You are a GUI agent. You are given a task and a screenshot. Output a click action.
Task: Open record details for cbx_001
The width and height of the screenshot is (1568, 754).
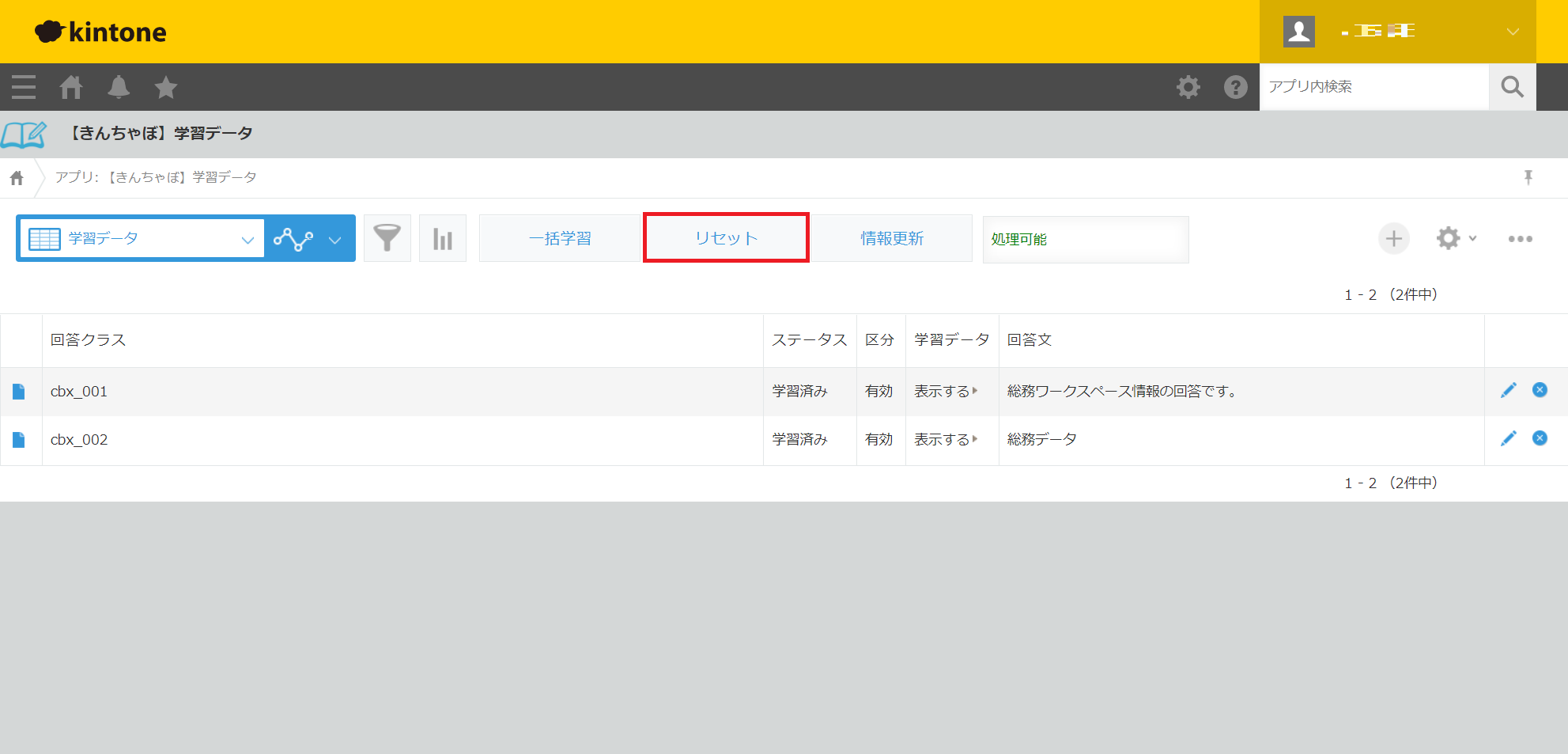coord(19,392)
